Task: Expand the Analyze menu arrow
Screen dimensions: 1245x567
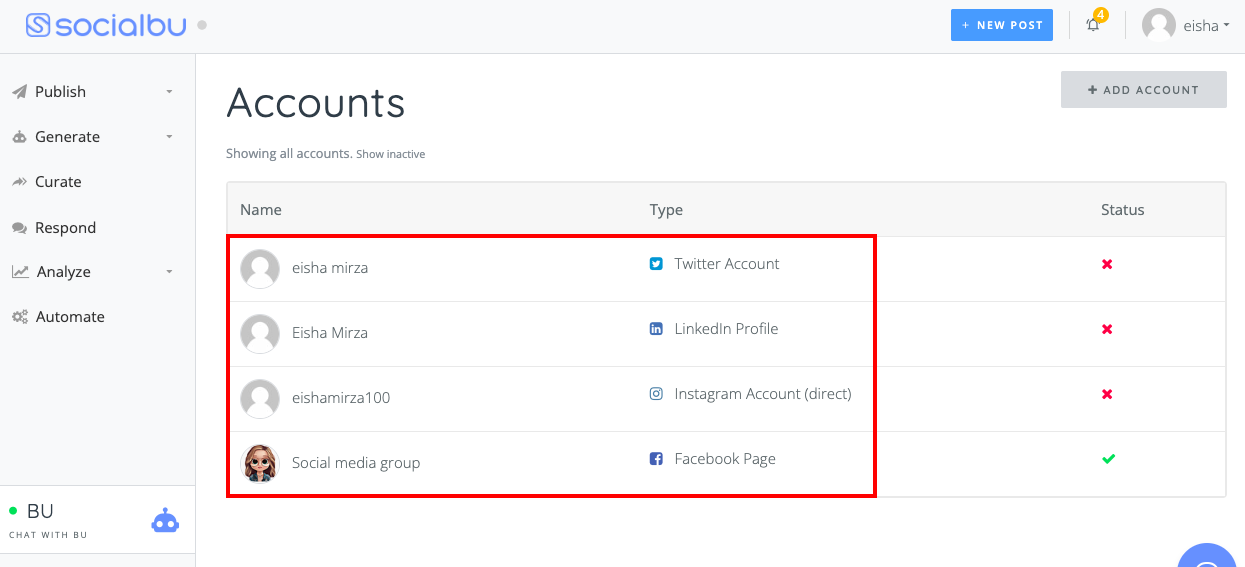Action: pyautogui.click(x=169, y=272)
